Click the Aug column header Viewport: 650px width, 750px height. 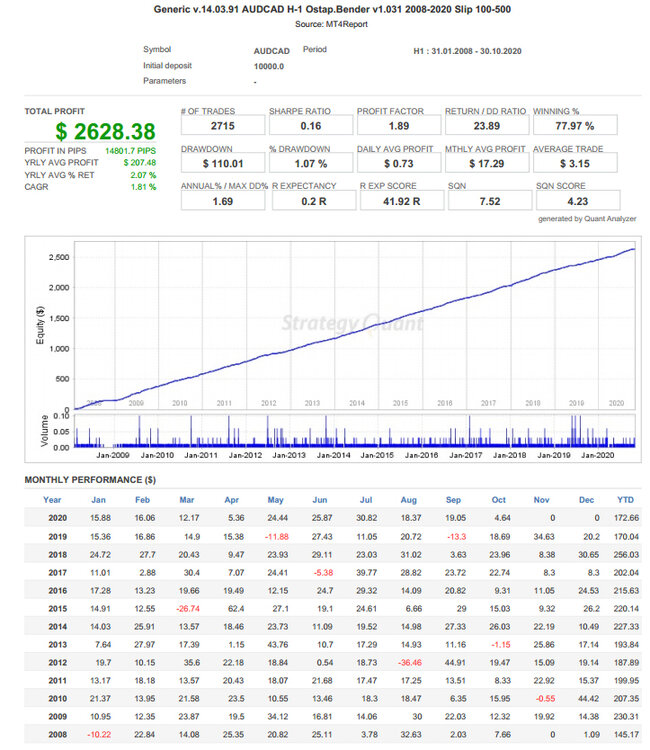tap(408, 500)
